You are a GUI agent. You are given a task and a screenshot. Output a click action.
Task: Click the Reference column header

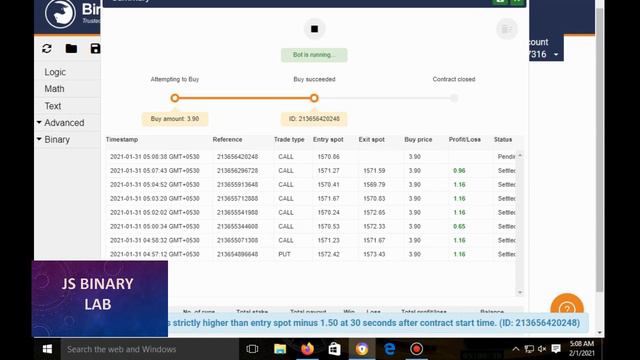tap(227, 140)
